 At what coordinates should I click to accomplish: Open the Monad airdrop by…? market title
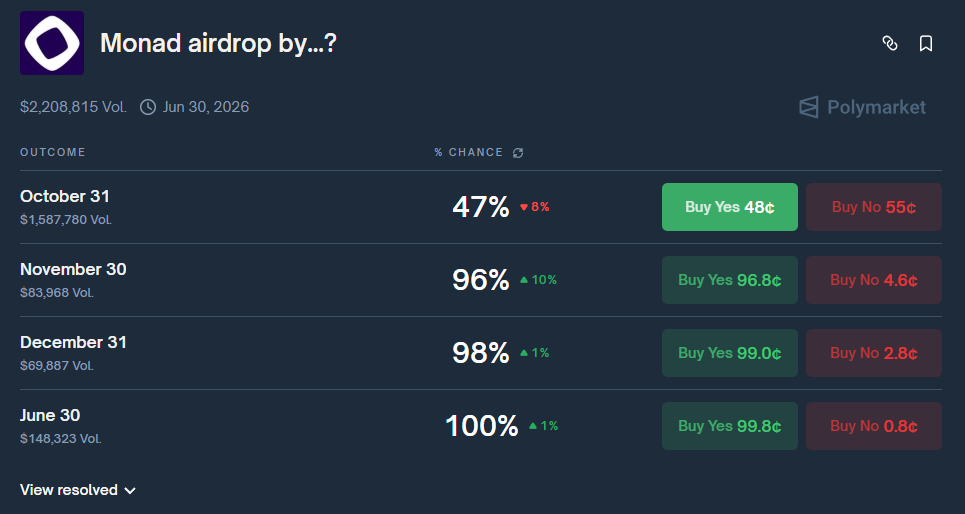(218, 43)
